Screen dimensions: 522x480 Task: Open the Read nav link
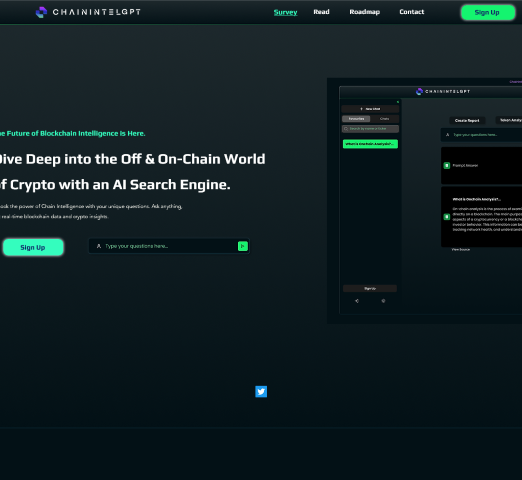(x=321, y=12)
